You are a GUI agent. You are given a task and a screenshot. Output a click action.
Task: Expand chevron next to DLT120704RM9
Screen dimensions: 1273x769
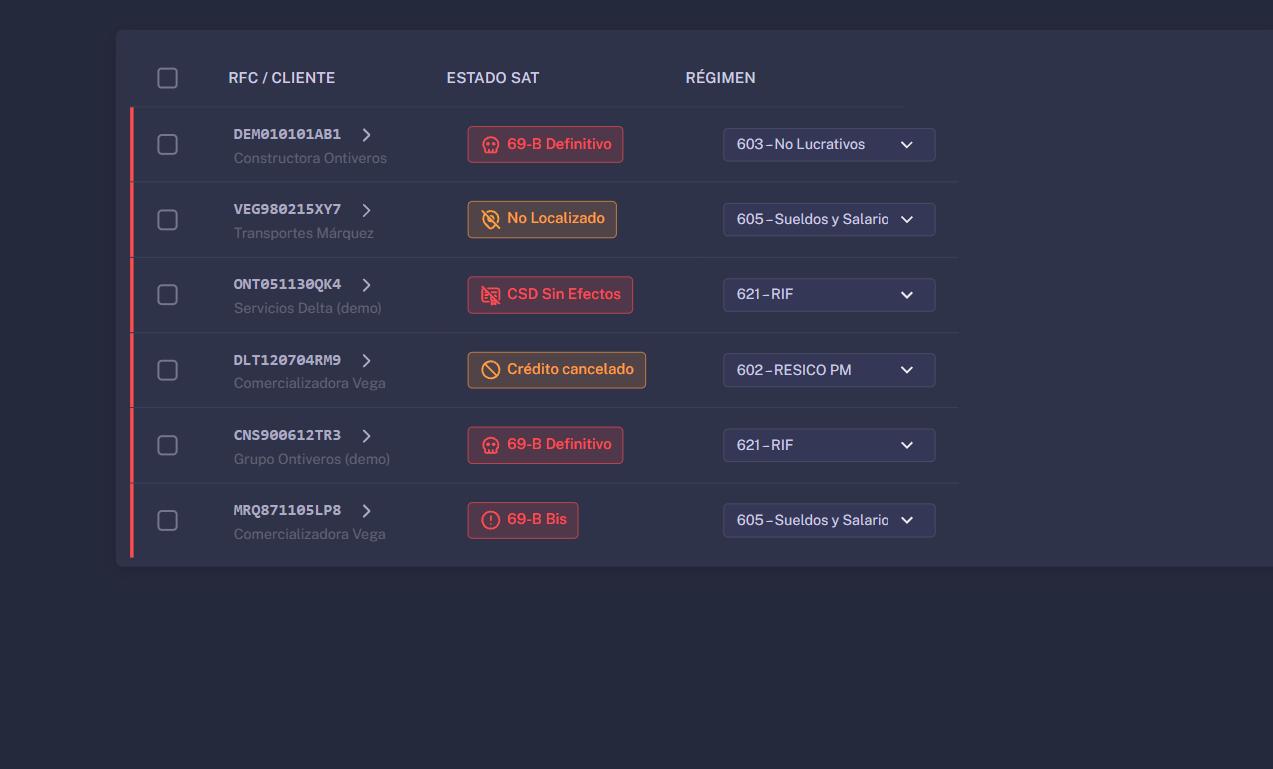[366, 360]
